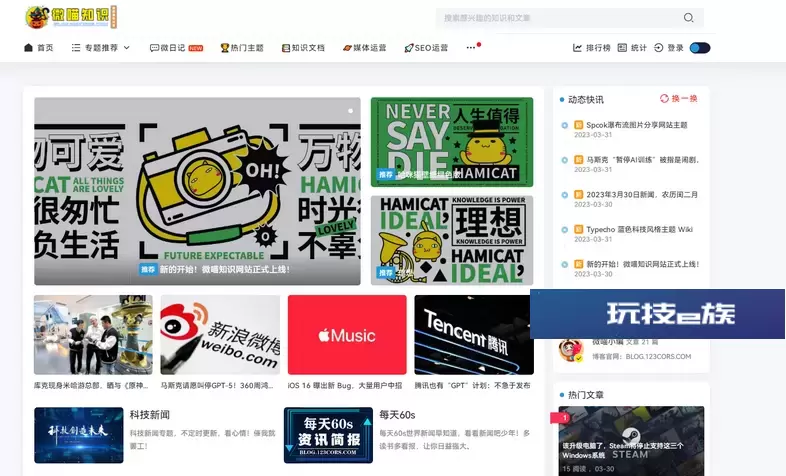Open the red Apple Music article thumbnail
786x476 pixels.
[347, 335]
